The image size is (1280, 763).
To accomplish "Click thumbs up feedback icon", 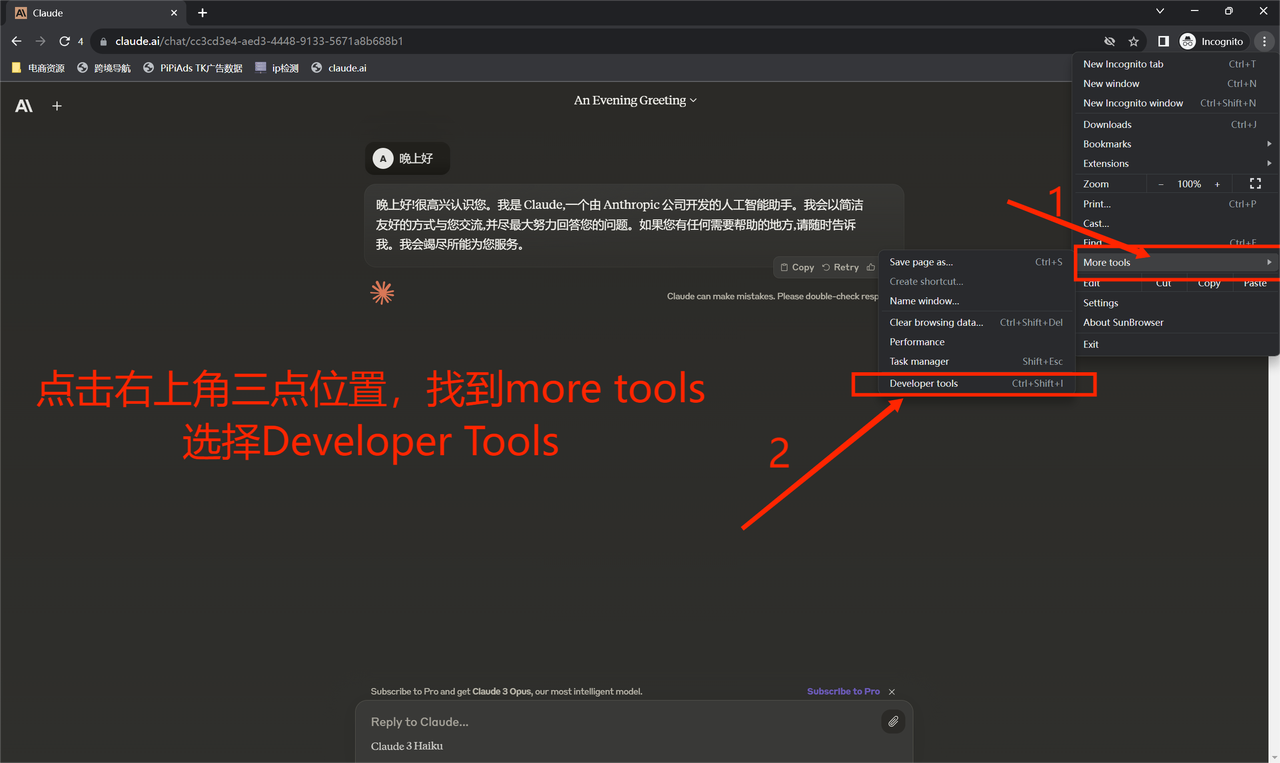I will pyautogui.click(x=871, y=267).
